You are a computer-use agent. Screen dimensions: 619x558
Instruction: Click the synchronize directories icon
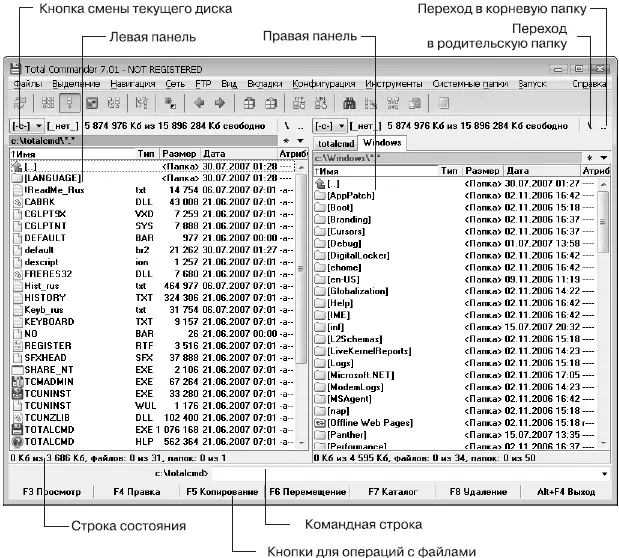(x=393, y=103)
